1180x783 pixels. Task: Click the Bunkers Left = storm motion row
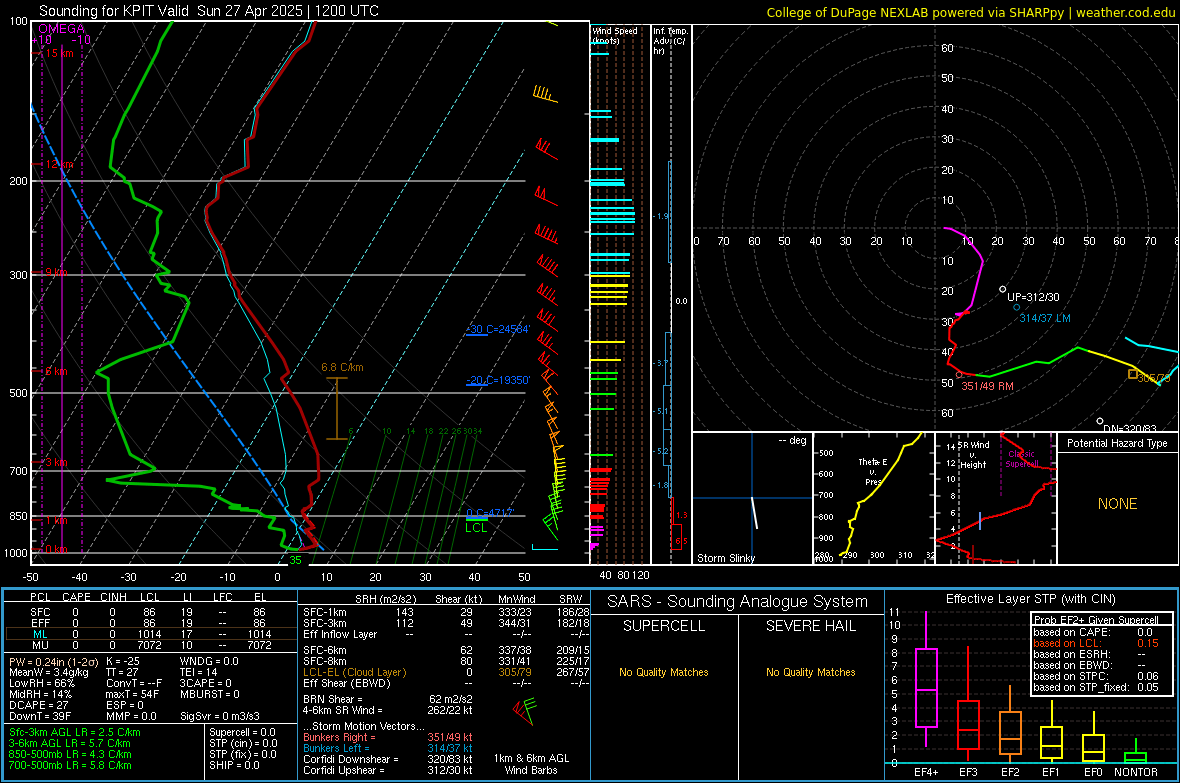click(x=388, y=748)
